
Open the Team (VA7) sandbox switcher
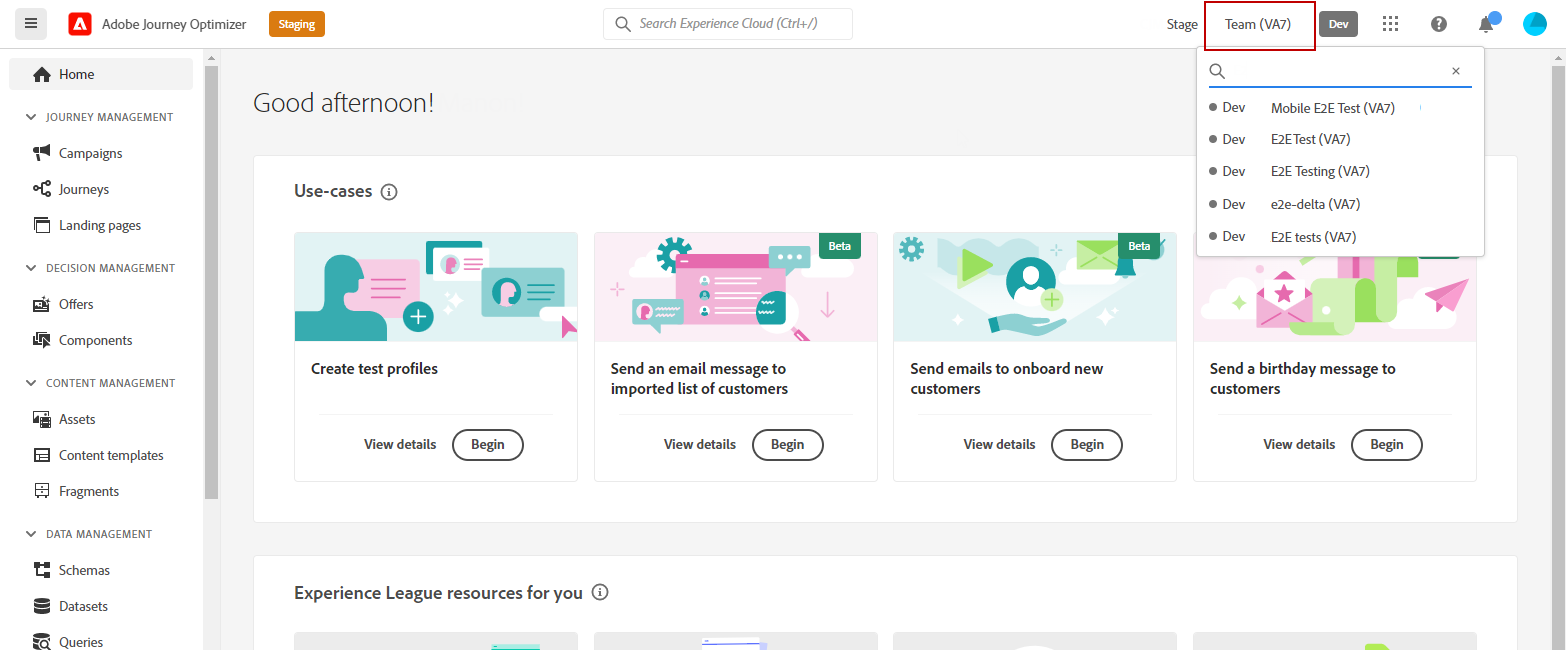(1258, 24)
